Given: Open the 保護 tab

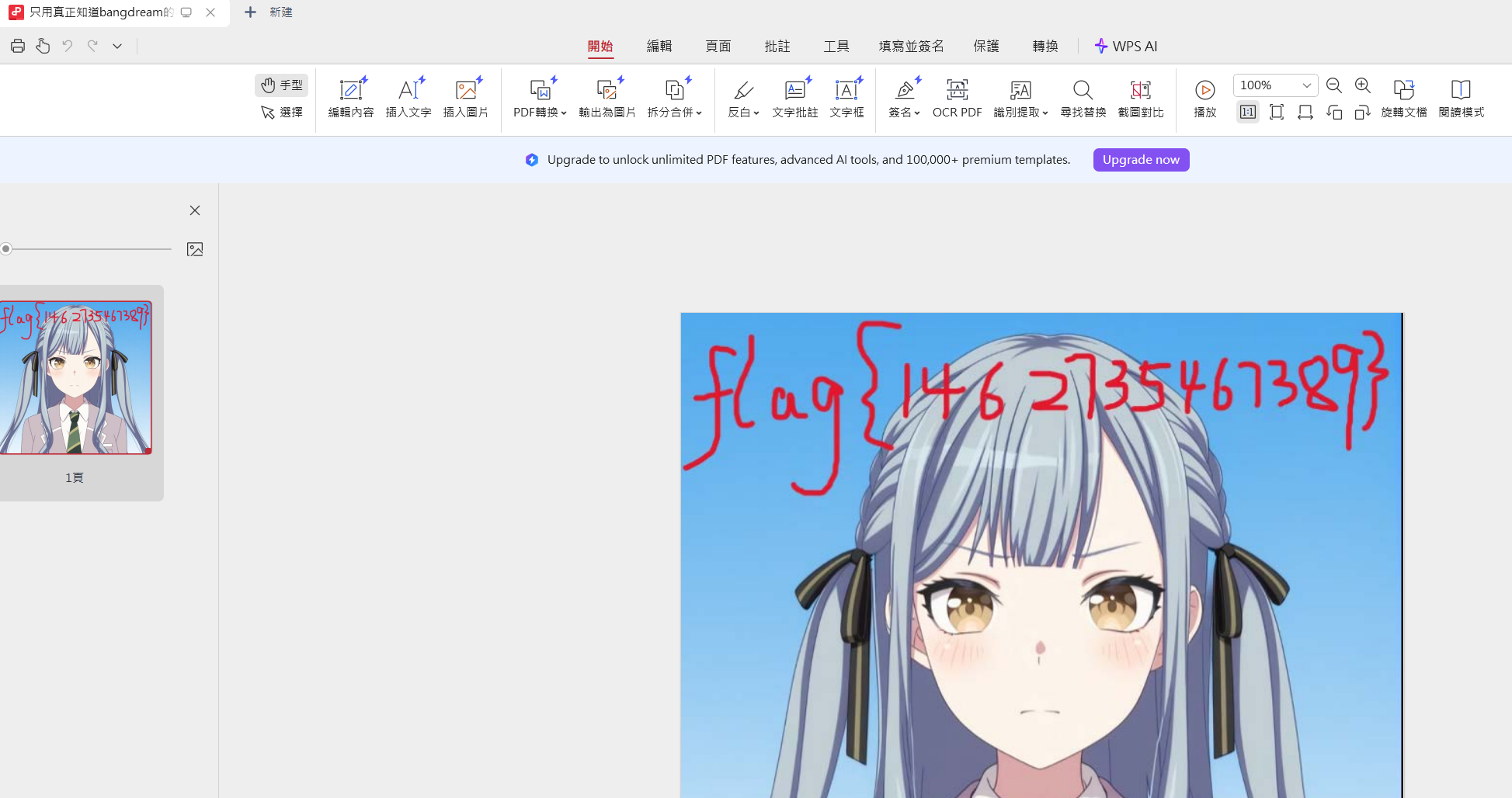Looking at the screenshot, I should pyautogui.click(x=986, y=46).
